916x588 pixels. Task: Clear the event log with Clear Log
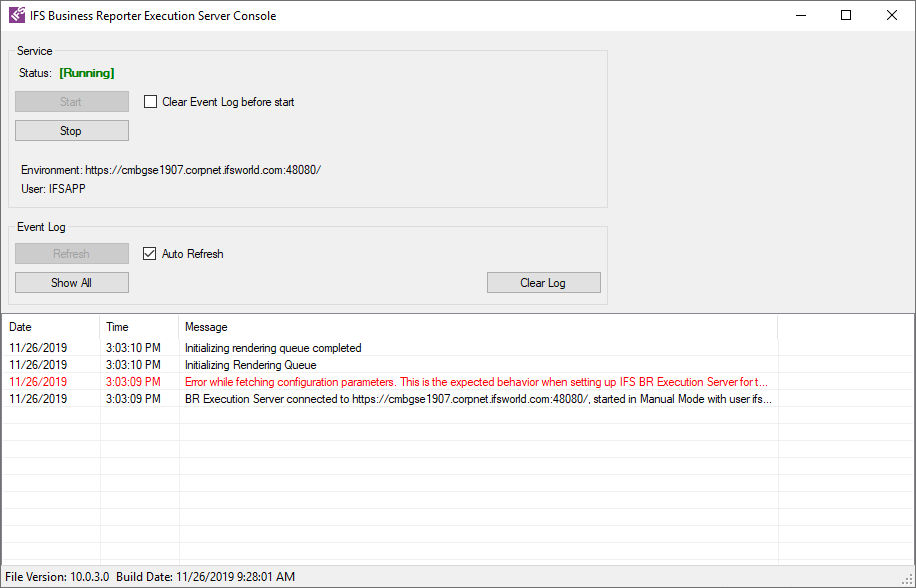tap(543, 283)
